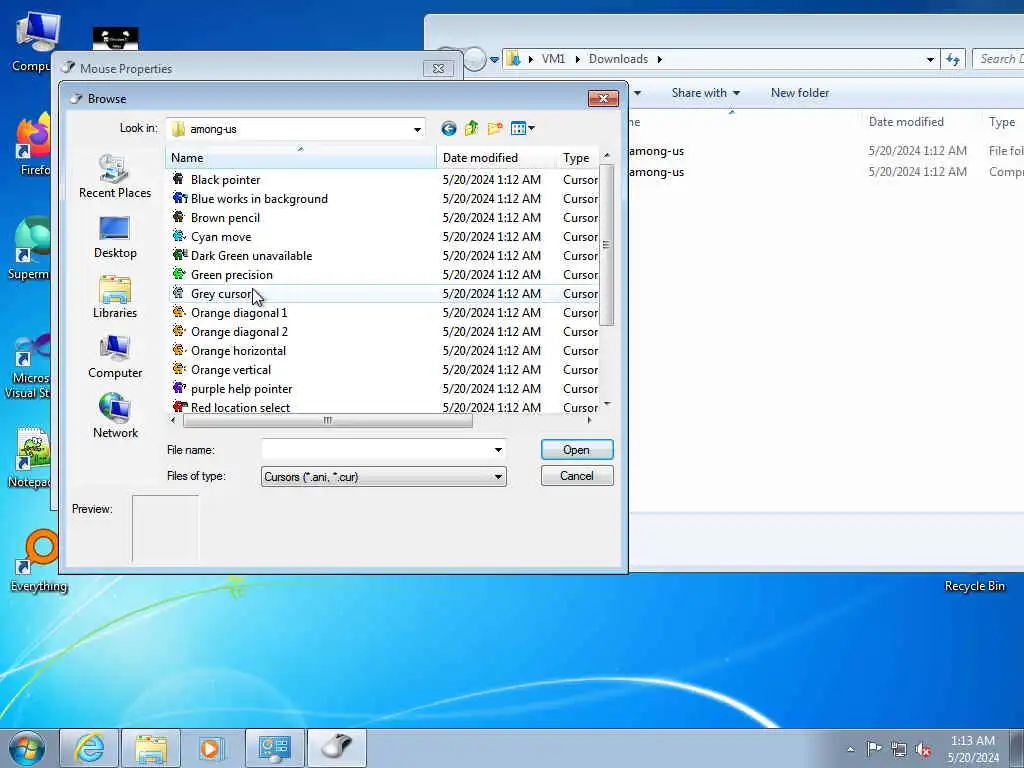The image size is (1024, 768).
Task: Open File name dropdown arrow
Action: [x=498, y=450]
